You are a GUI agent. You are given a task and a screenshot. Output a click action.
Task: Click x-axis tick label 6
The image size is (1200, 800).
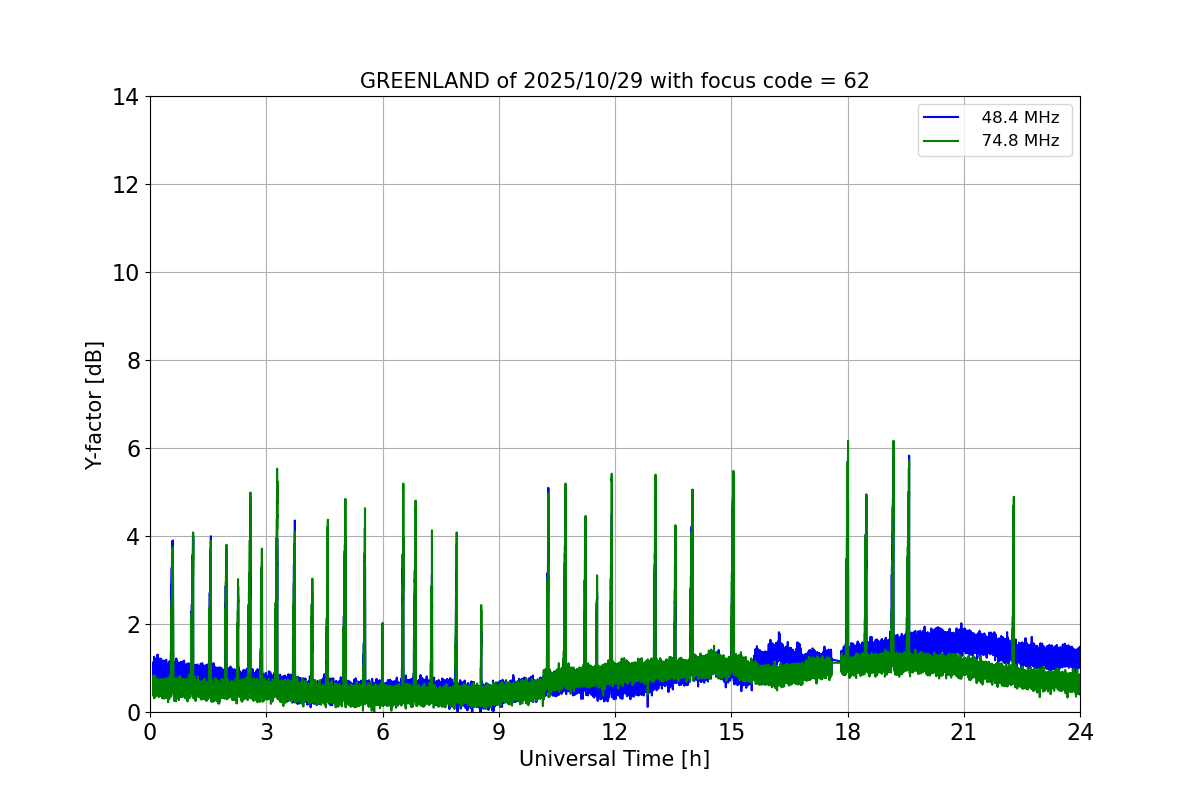(383, 732)
